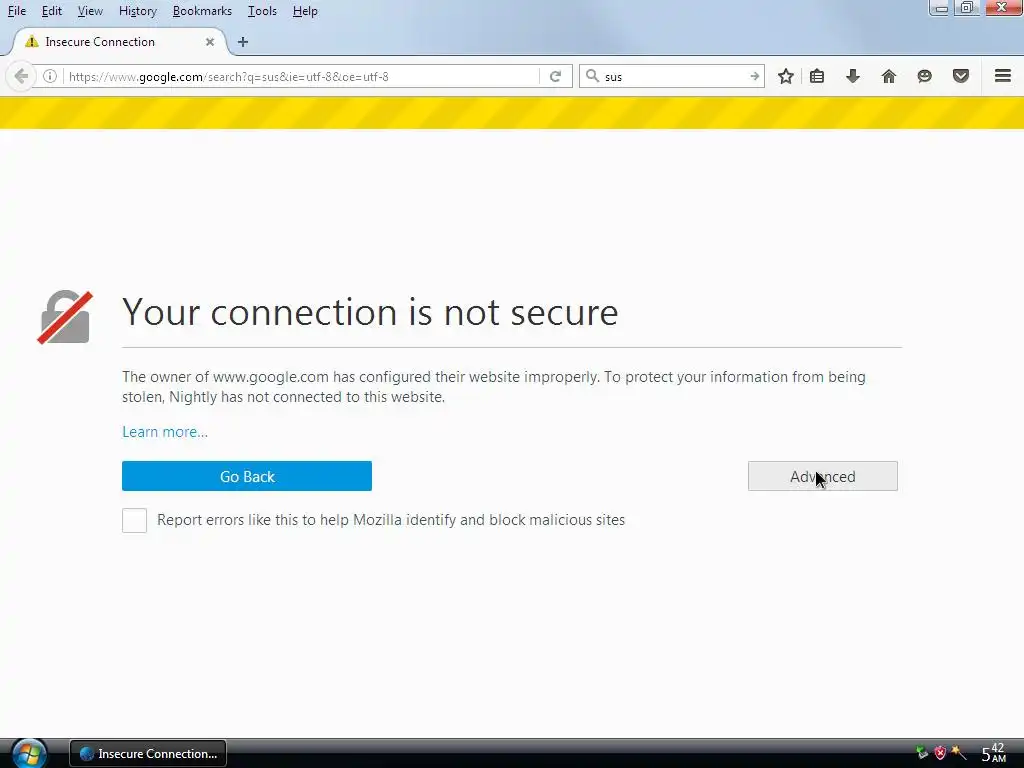The width and height of the screenshot is (1024, 768).
Task: Close the Insecure Connection tab
Action: tap(210, 42)
